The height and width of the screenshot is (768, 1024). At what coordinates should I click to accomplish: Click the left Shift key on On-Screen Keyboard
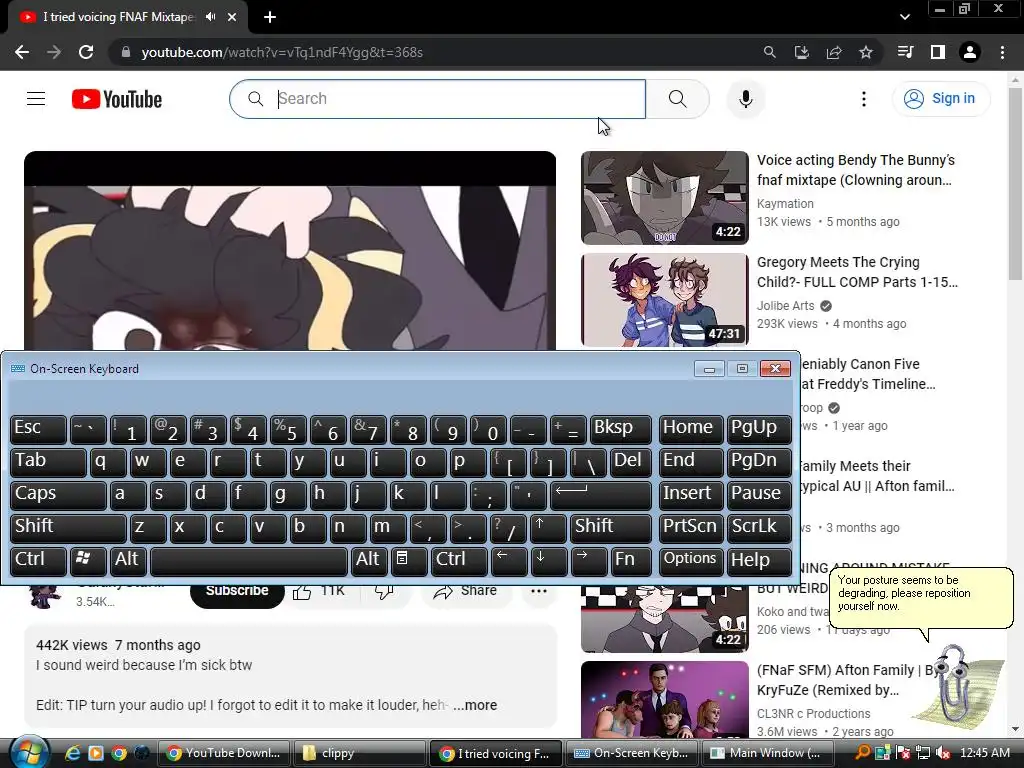point(68,527)
